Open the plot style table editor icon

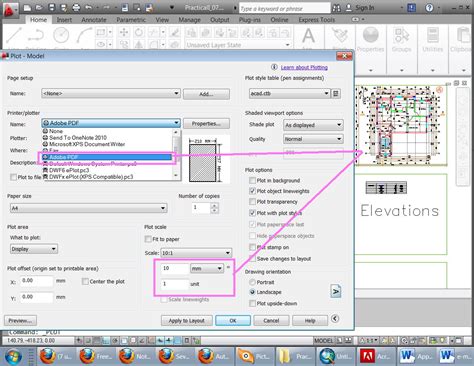[336, 94]
